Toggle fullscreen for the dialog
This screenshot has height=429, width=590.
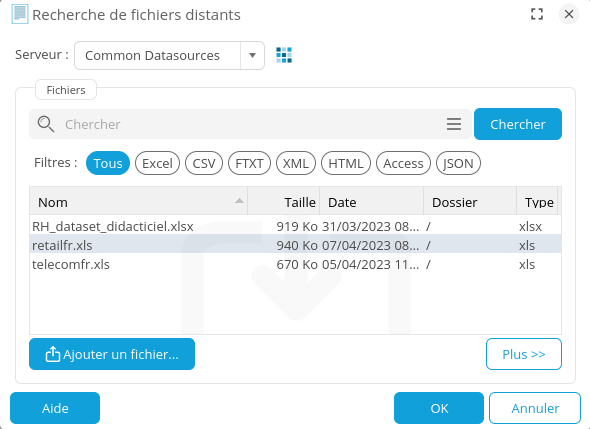click(537, 14)
